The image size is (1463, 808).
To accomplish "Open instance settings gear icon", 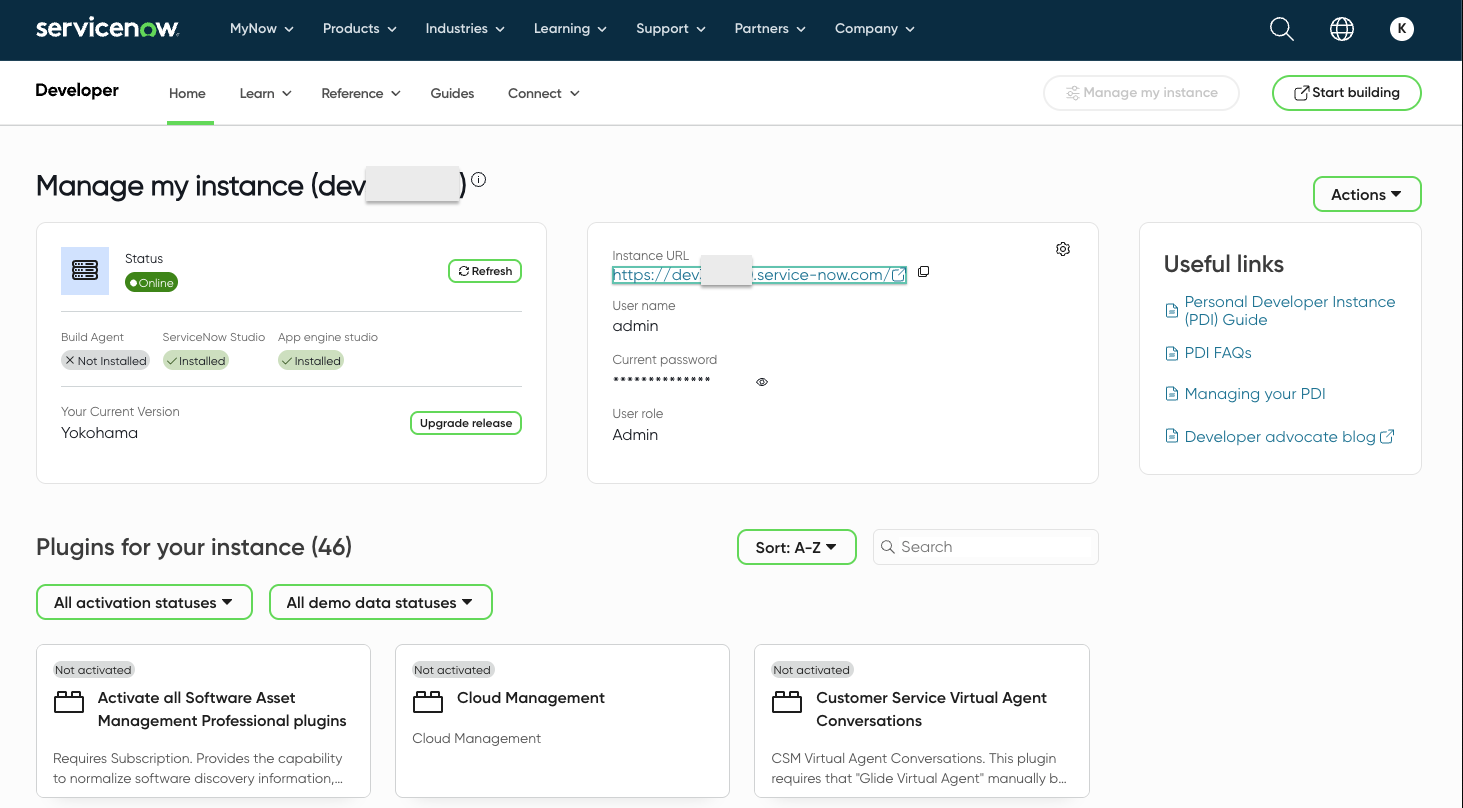I will [1063, 249].
